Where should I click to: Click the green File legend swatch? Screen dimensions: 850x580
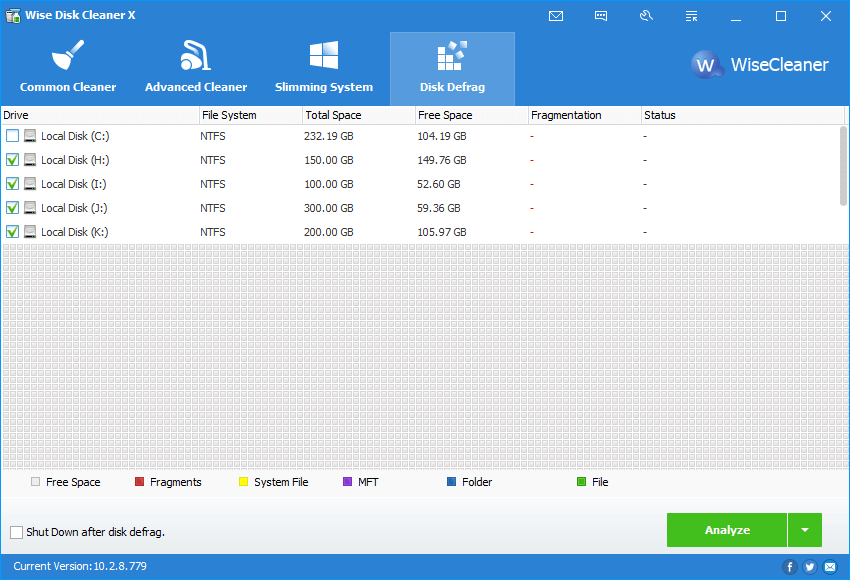tap(582, 481)
